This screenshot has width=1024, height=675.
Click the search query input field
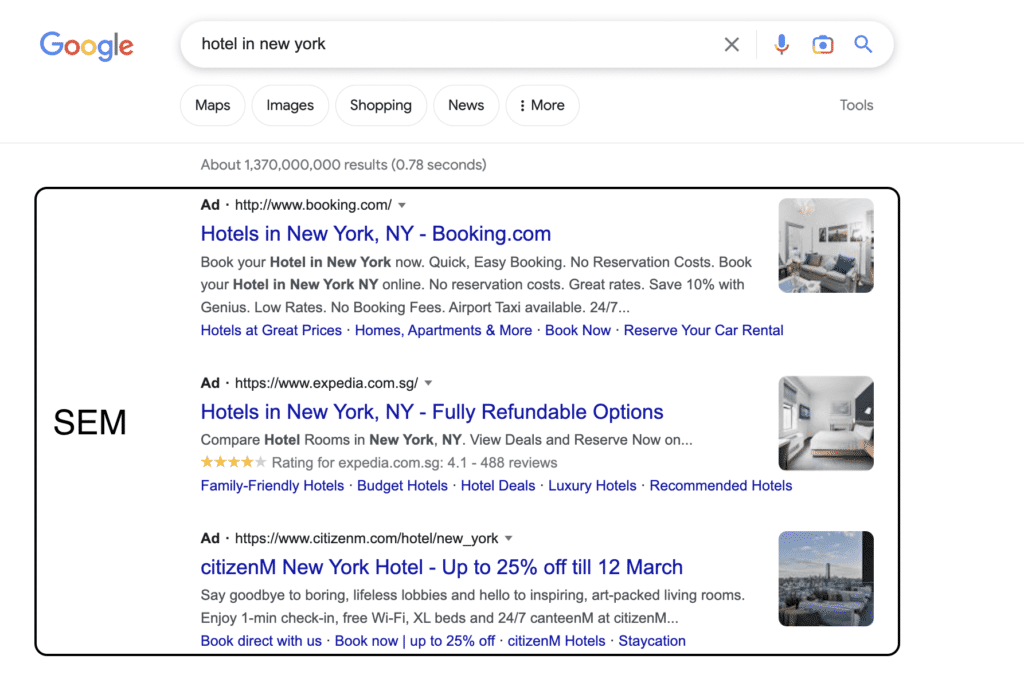450,44
